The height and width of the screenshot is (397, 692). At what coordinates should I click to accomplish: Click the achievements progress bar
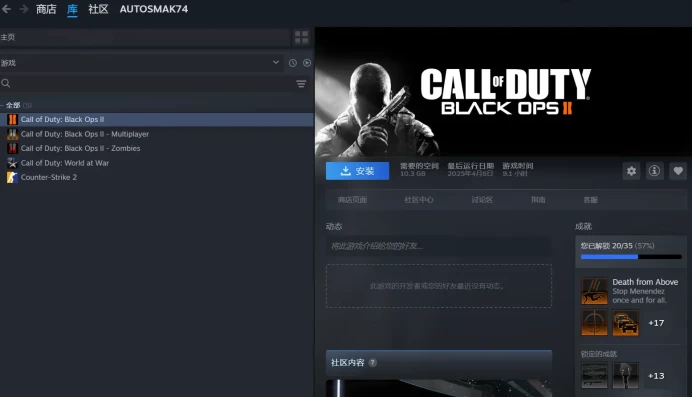coord(631,257)
